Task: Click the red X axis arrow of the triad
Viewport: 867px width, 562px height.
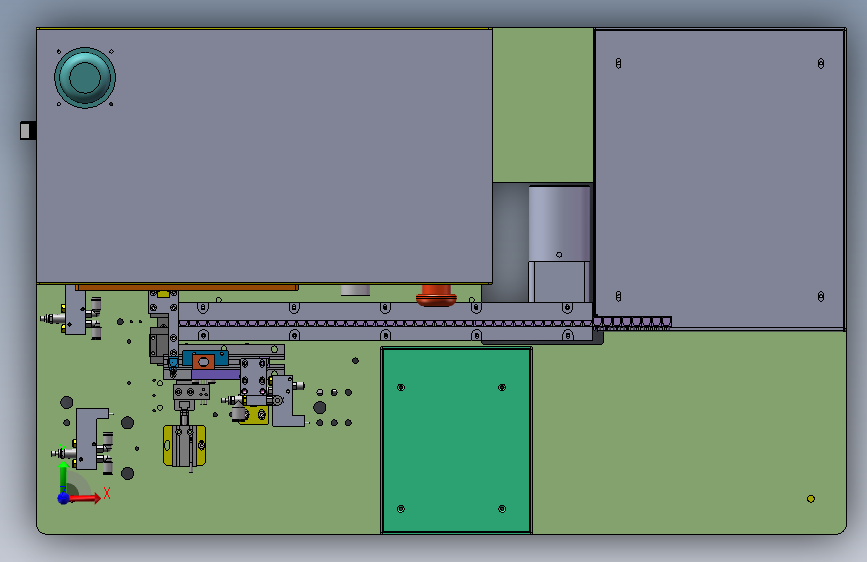Action: [85, 498]
